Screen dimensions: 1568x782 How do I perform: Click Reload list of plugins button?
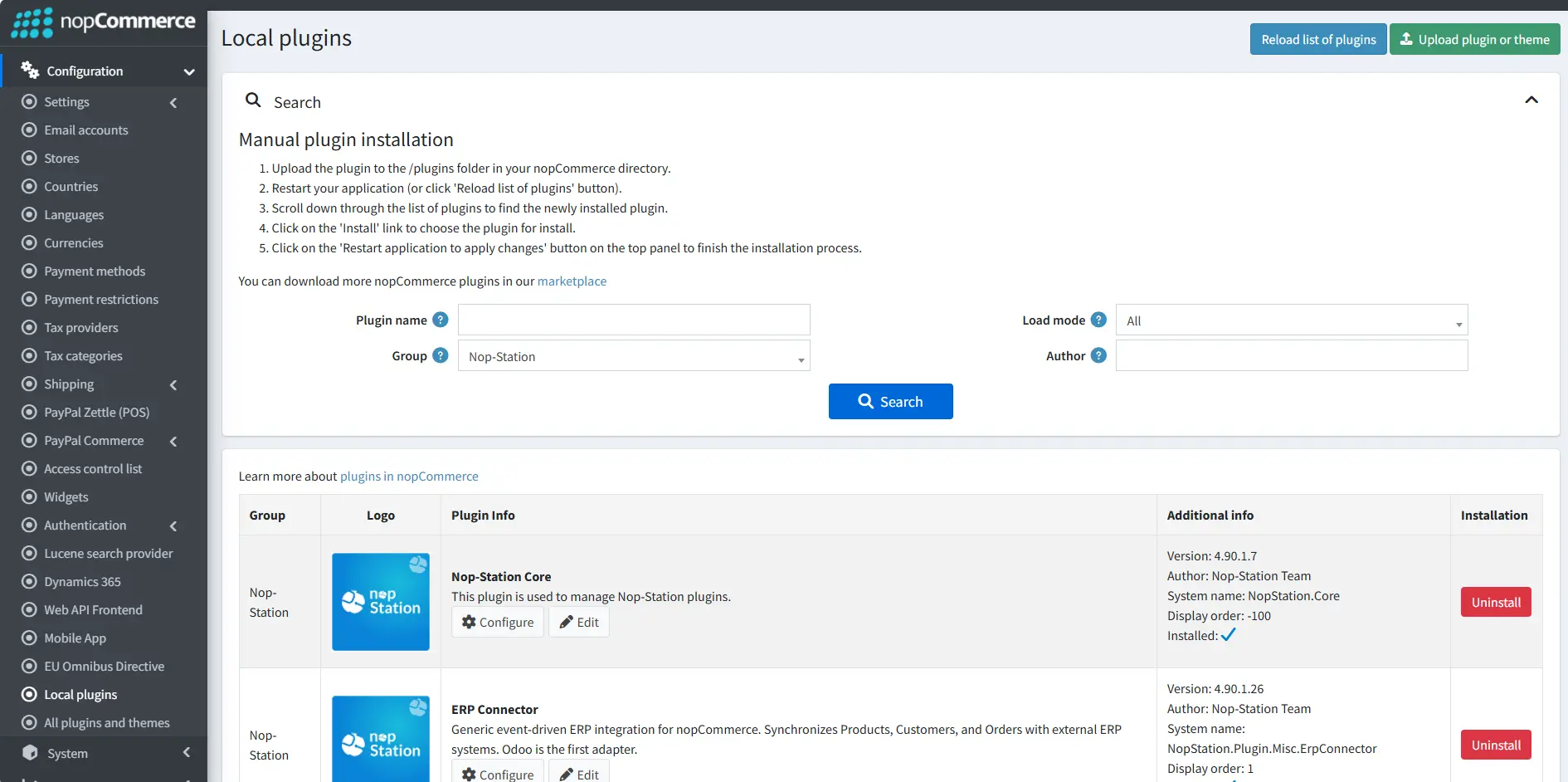[x=1318, y=39]
